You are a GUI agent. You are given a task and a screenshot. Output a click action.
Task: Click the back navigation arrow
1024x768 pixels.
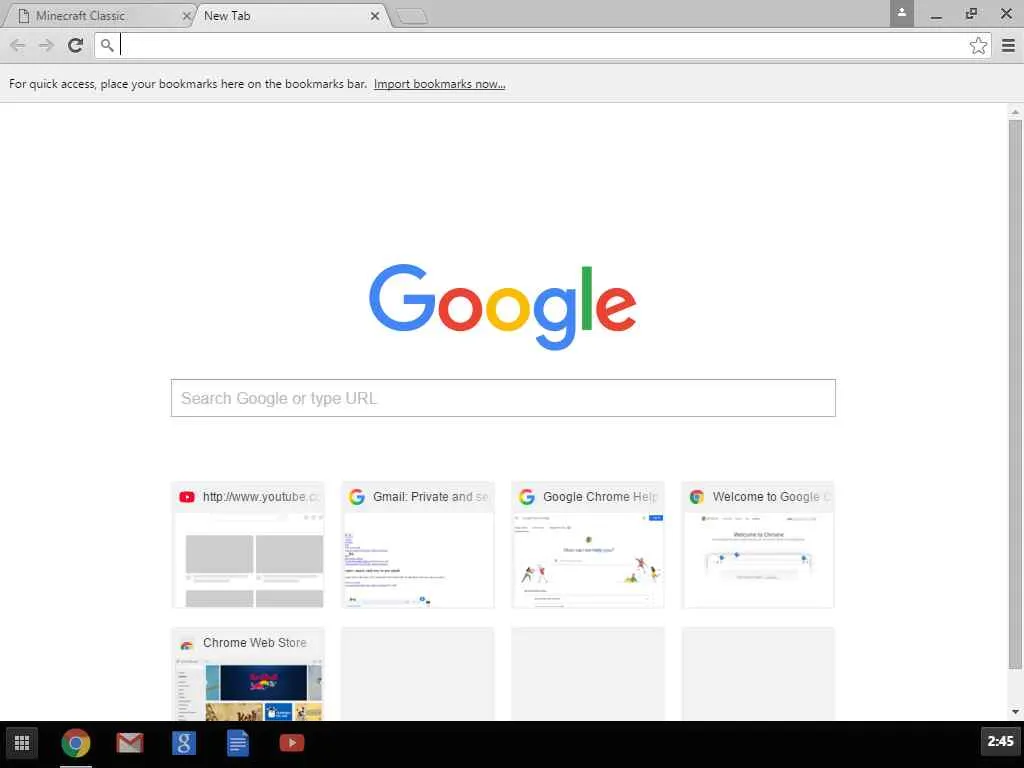(x=18, y=45)
